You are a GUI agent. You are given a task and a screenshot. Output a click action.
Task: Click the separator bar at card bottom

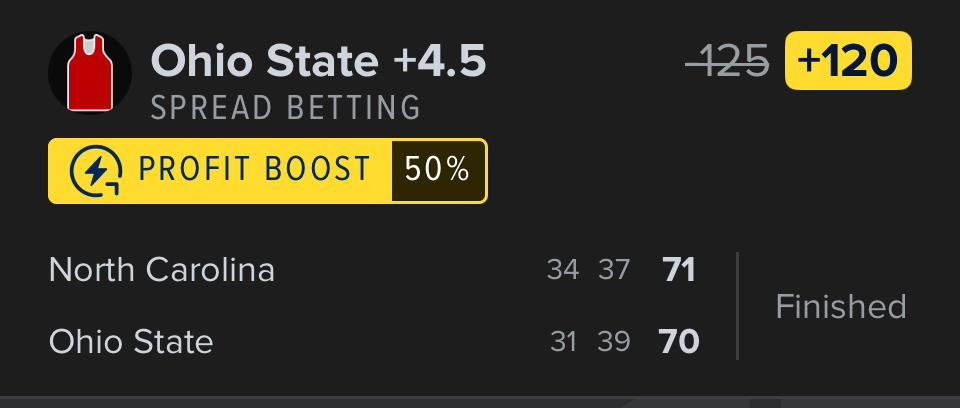[x=480, y=400]
